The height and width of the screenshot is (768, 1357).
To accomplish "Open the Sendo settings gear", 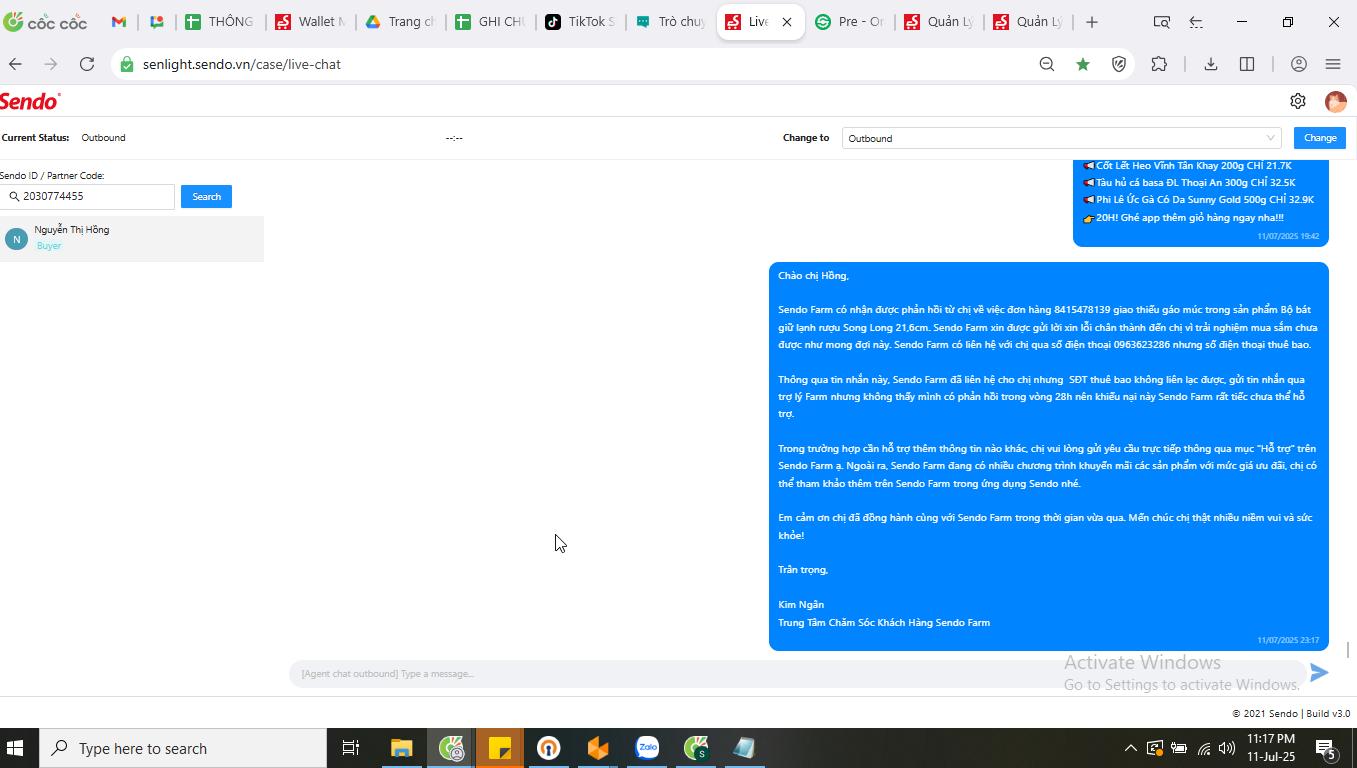I will [x=1298, y=101].
